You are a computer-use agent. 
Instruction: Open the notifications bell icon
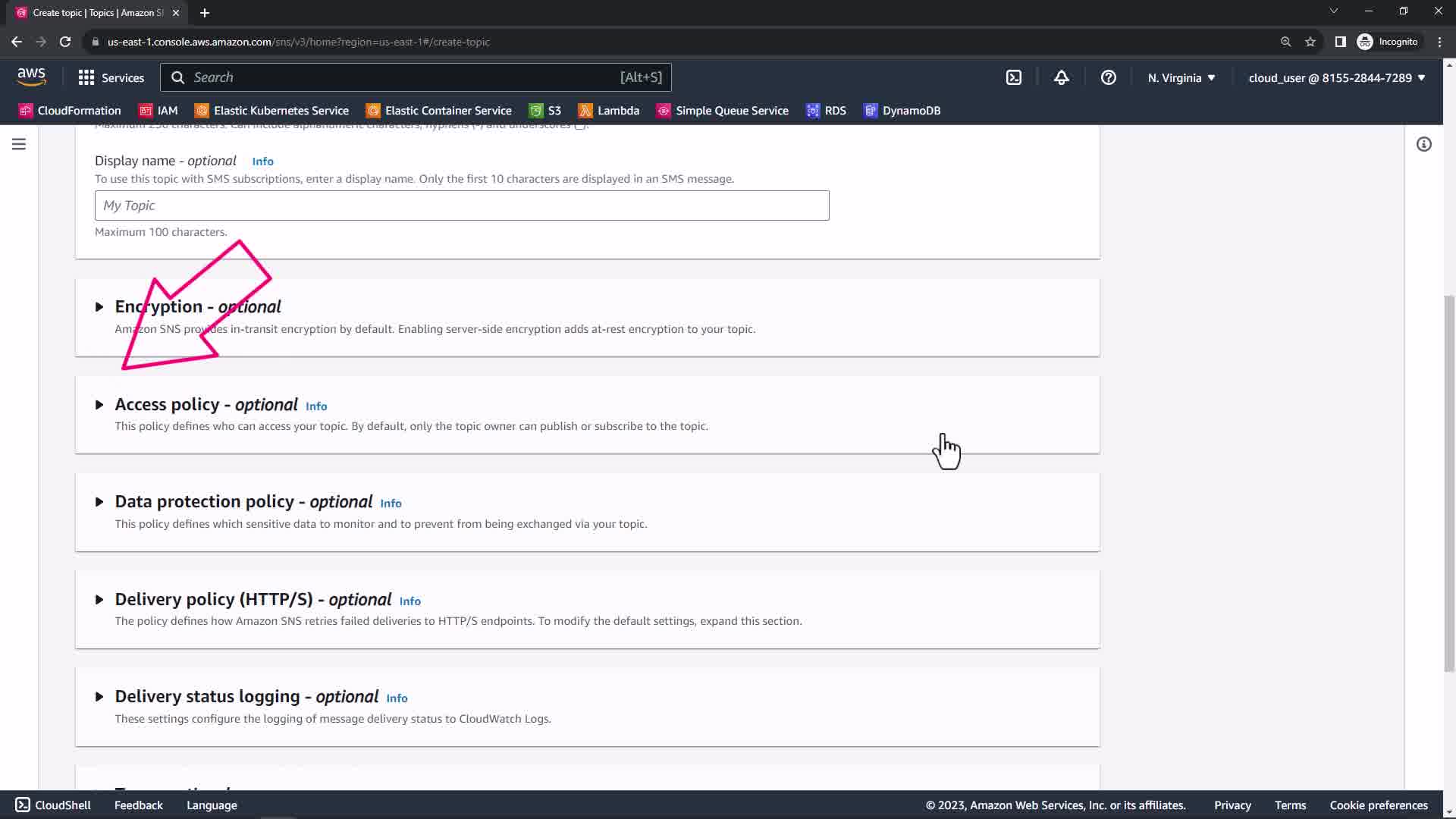pyautogui.click(x=1061, y=77)
